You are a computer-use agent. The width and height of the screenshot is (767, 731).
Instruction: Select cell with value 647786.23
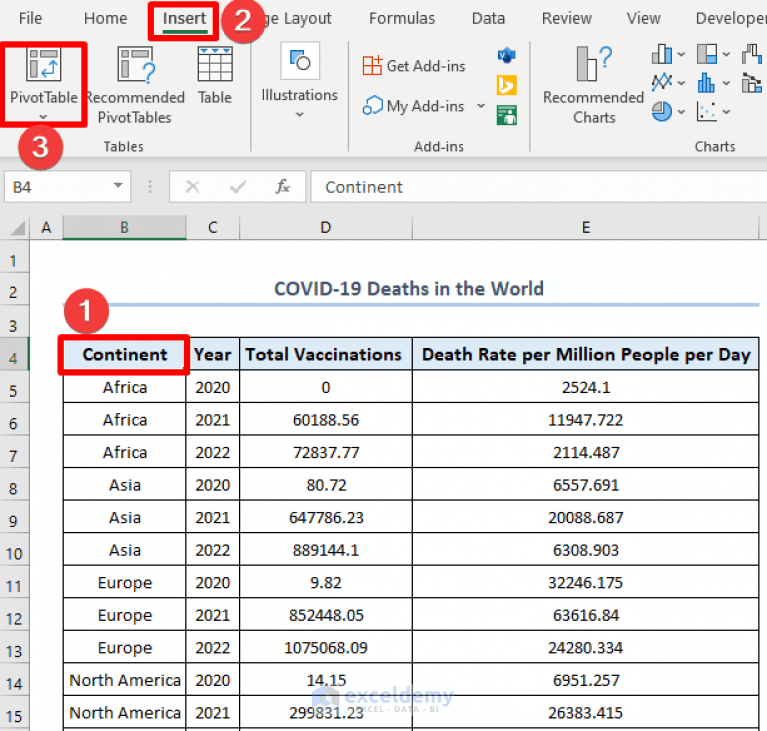click(x=326, y=517)
